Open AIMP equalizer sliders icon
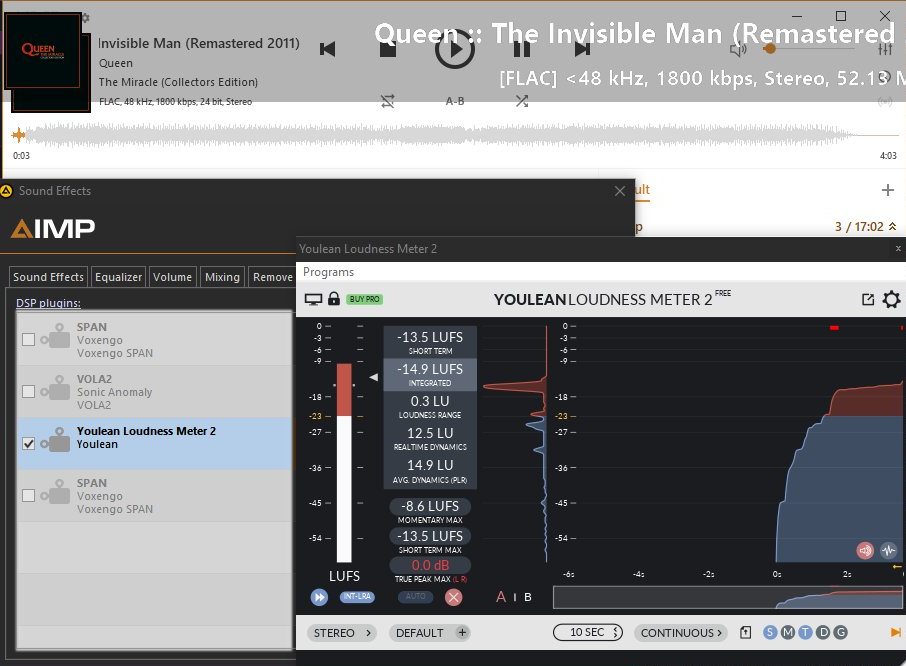The height and width of the screenshot is (666, 906). click(885, 49)
